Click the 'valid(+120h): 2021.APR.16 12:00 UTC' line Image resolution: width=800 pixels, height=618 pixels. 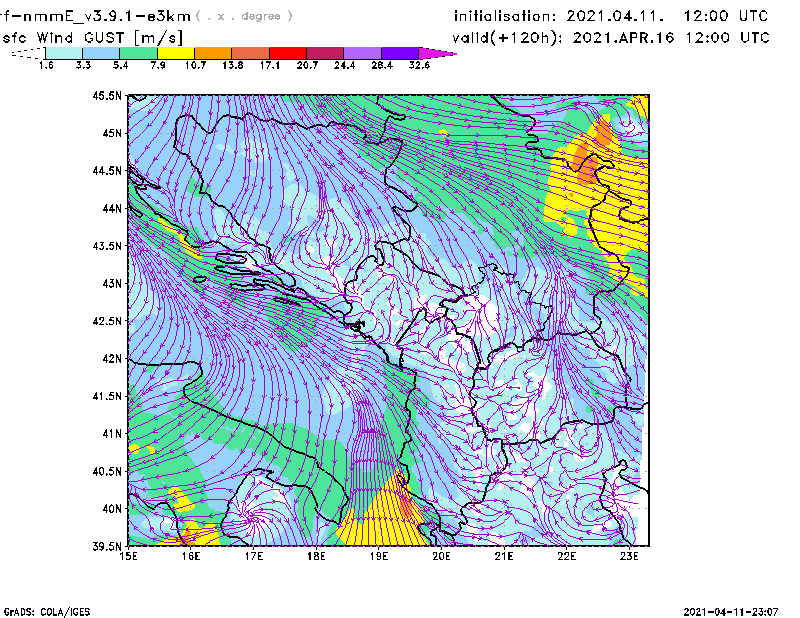pyautogui.click(x=611, y=38)
